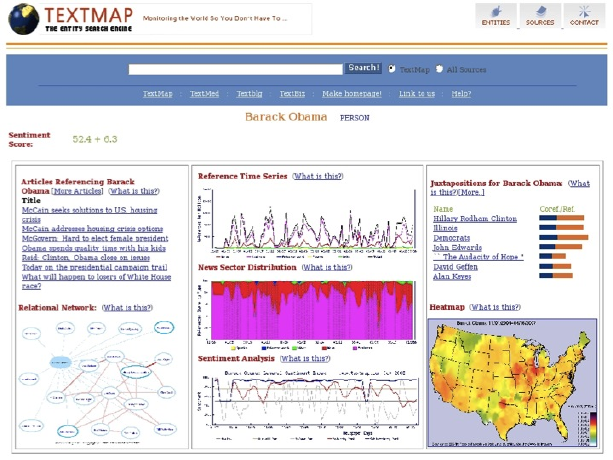This screenshot has width=613, height=460.
Task: Open the News Sector Distribution chart
Action: click(x=307, y=314)
